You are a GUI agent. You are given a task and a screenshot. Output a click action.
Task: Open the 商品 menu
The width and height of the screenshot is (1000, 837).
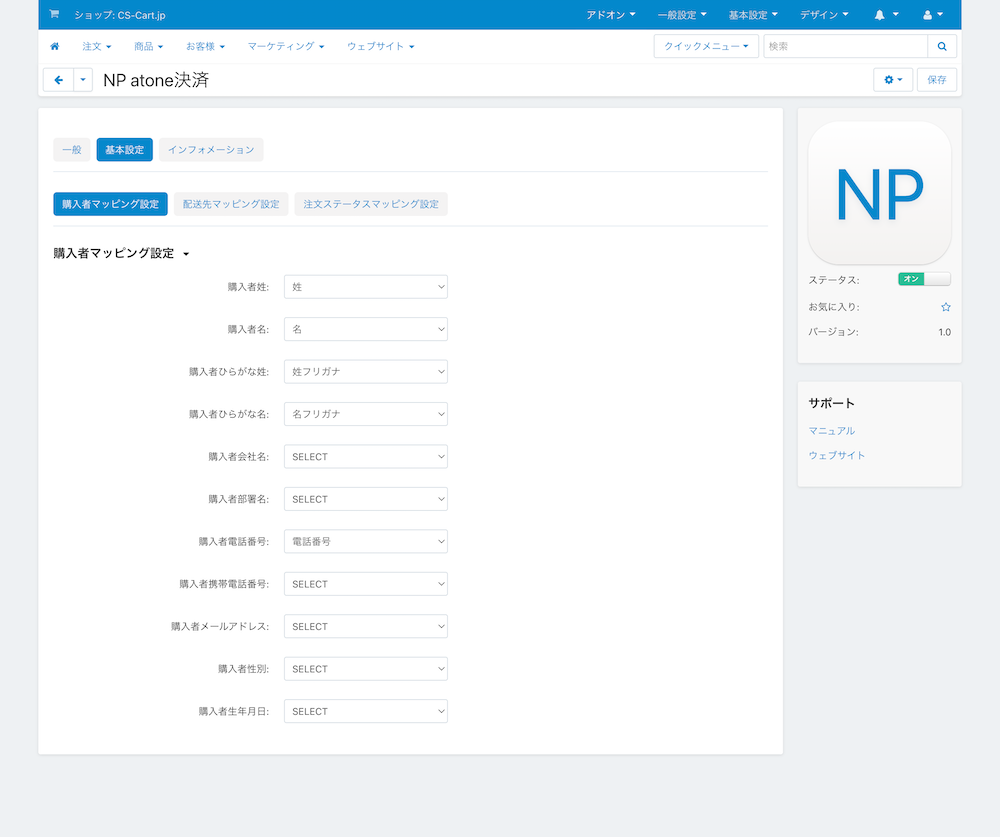click(x=149, y=46)
